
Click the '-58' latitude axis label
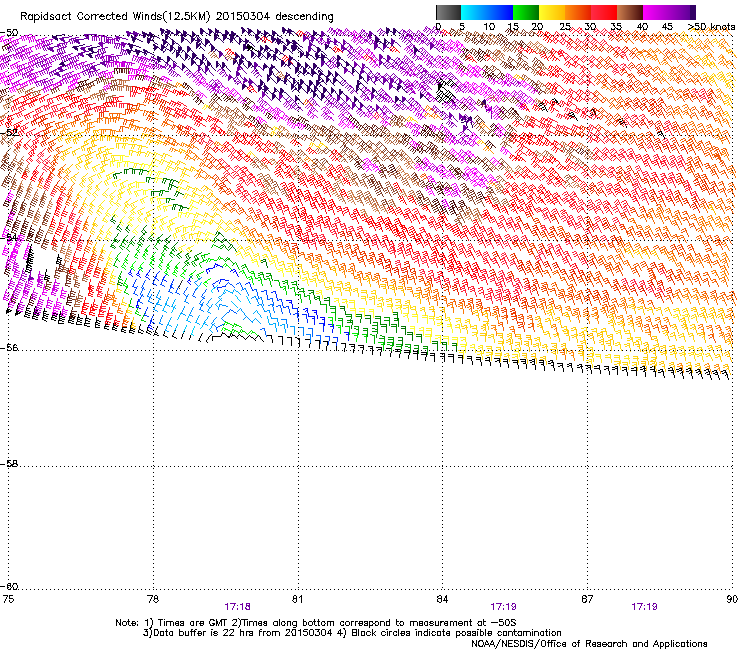(x=9, y=464)
